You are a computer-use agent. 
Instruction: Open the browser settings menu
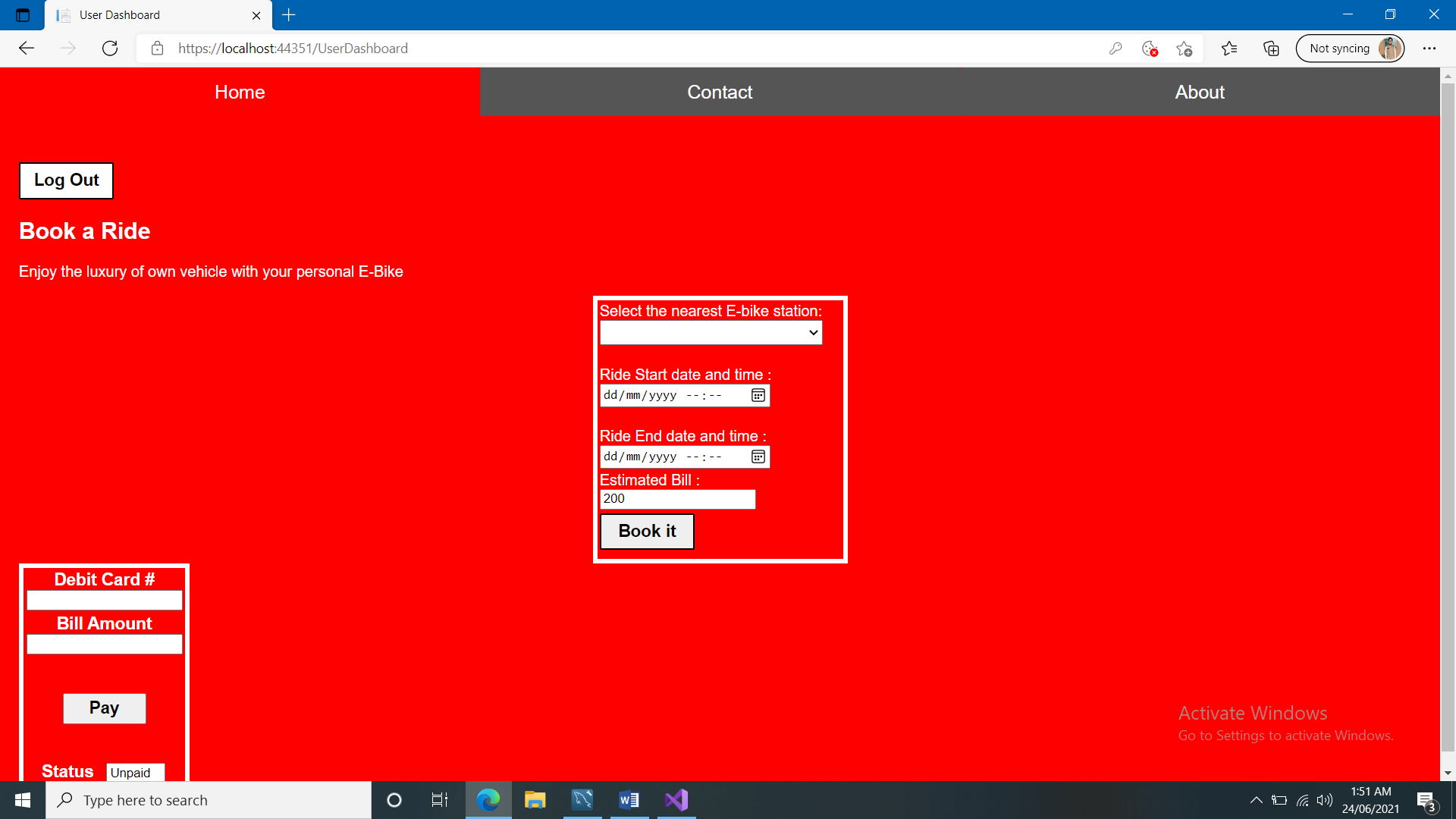point(1430,48)
